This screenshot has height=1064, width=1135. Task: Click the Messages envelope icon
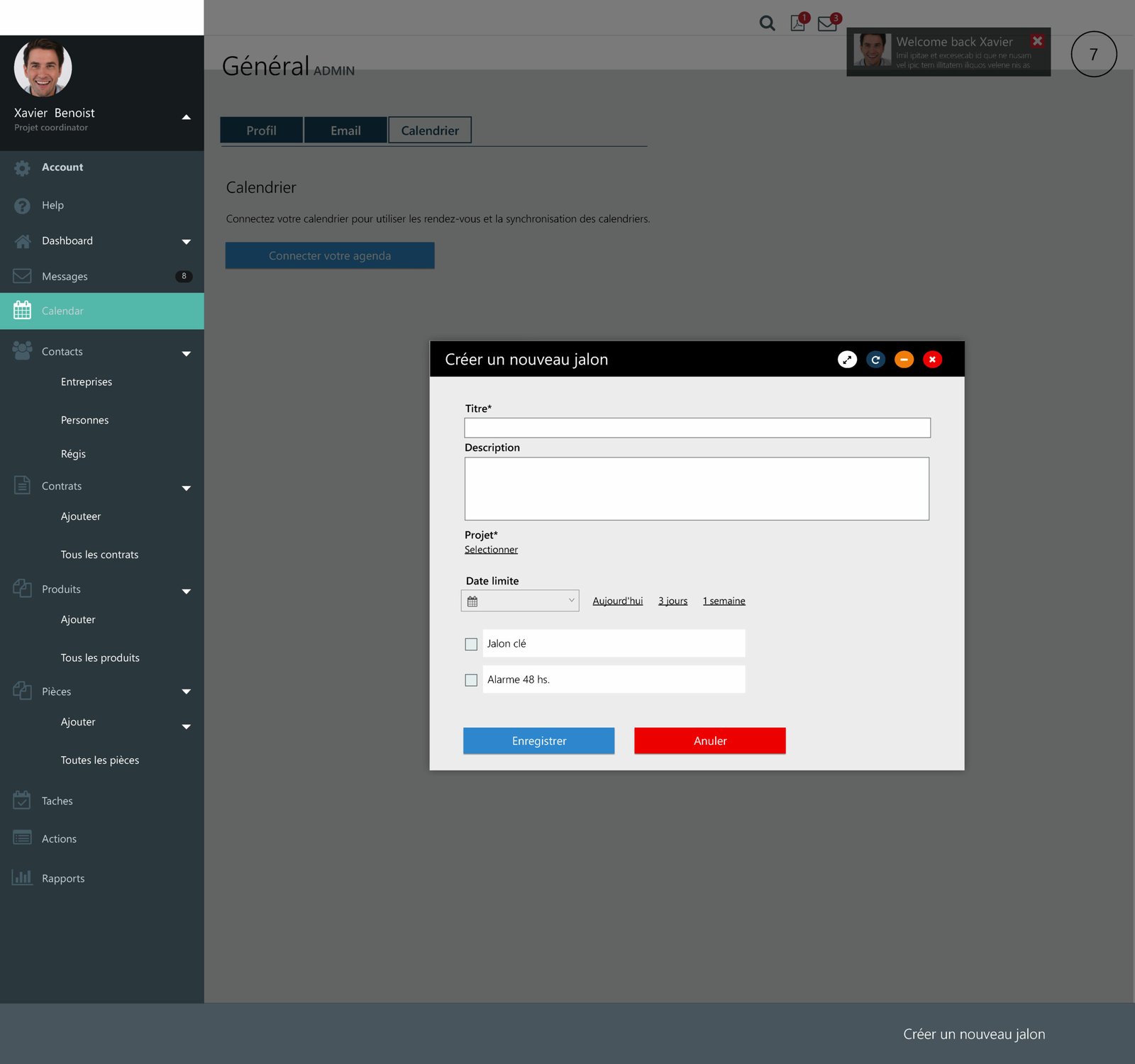23,276
